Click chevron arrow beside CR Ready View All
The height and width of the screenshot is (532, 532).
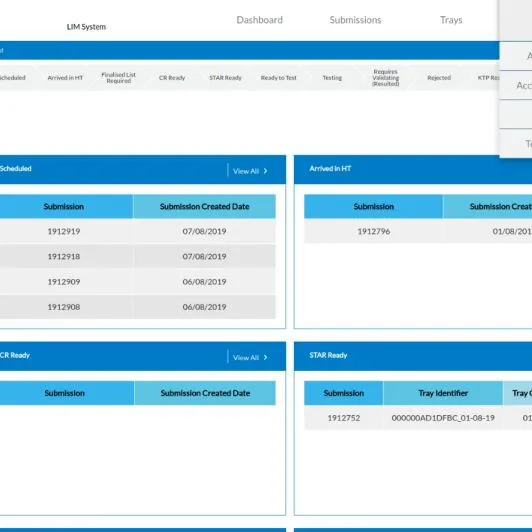(265, 357)
